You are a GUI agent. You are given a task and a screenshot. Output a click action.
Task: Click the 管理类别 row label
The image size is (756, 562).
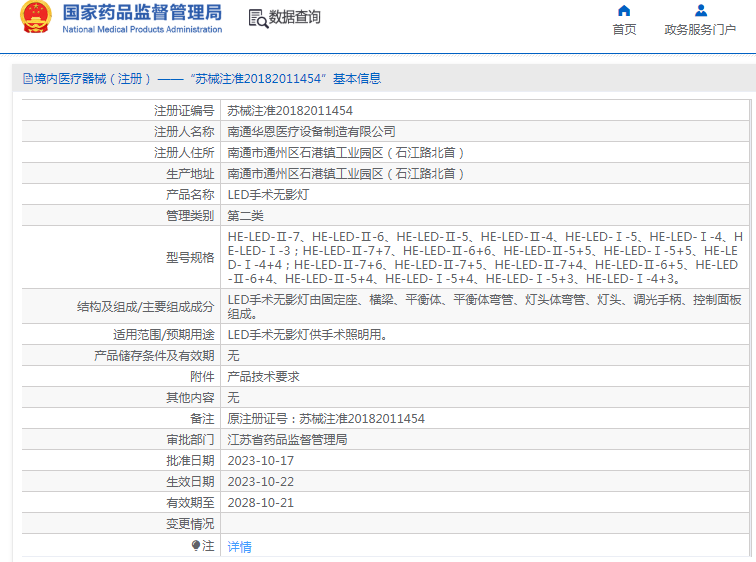pos(190,215)
